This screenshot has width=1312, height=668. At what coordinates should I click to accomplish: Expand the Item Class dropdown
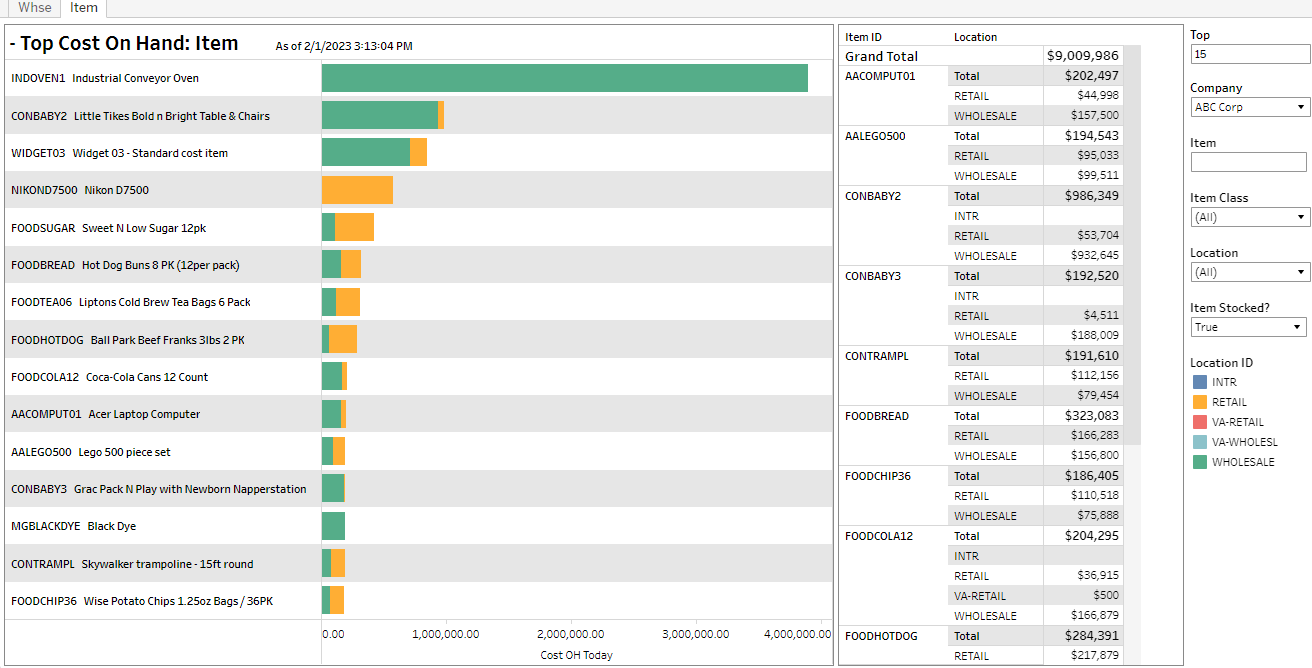pos(1249,217)
